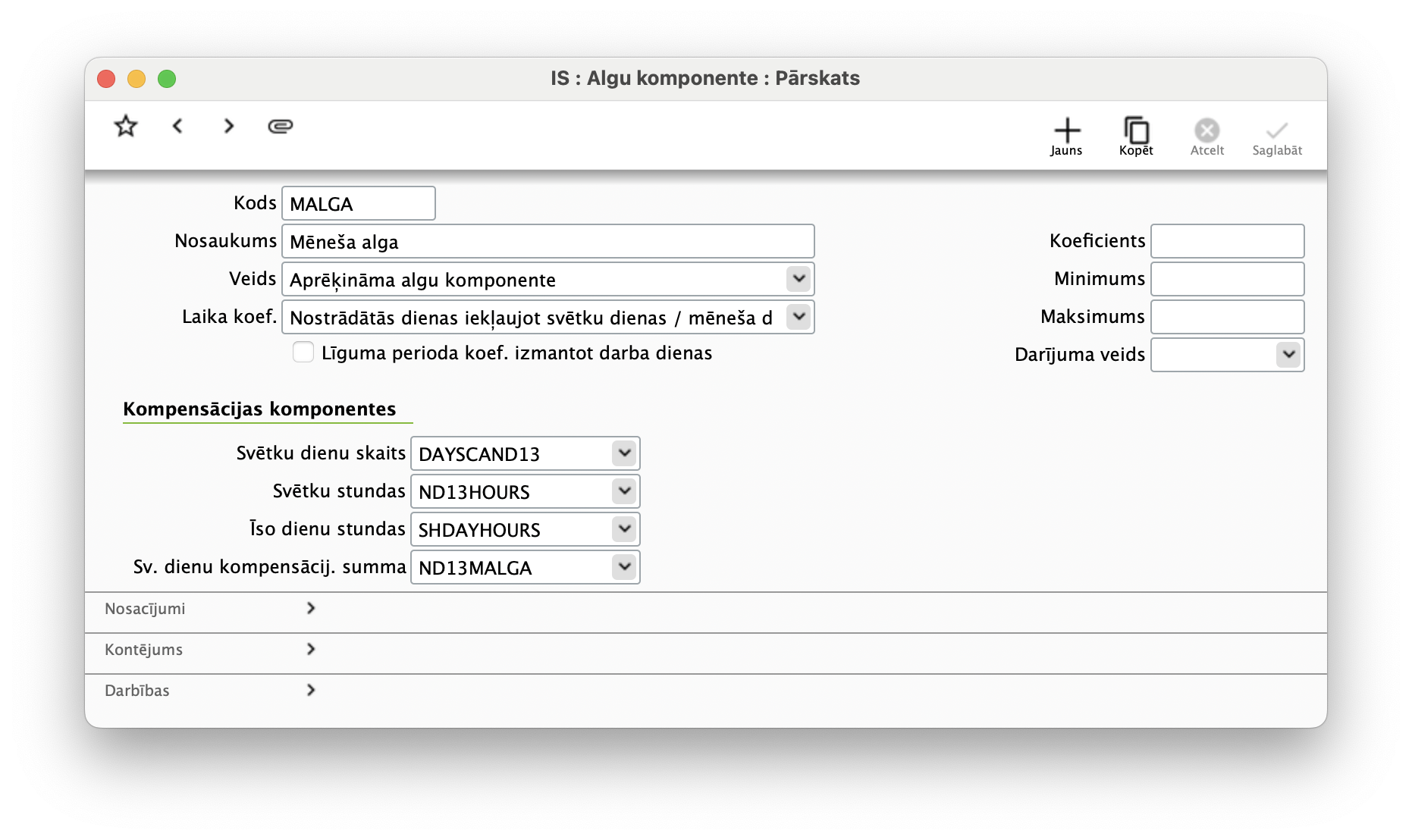1412x840 pixels.
Task: Open attachments paperclip icon
Action: click(281, 126)
